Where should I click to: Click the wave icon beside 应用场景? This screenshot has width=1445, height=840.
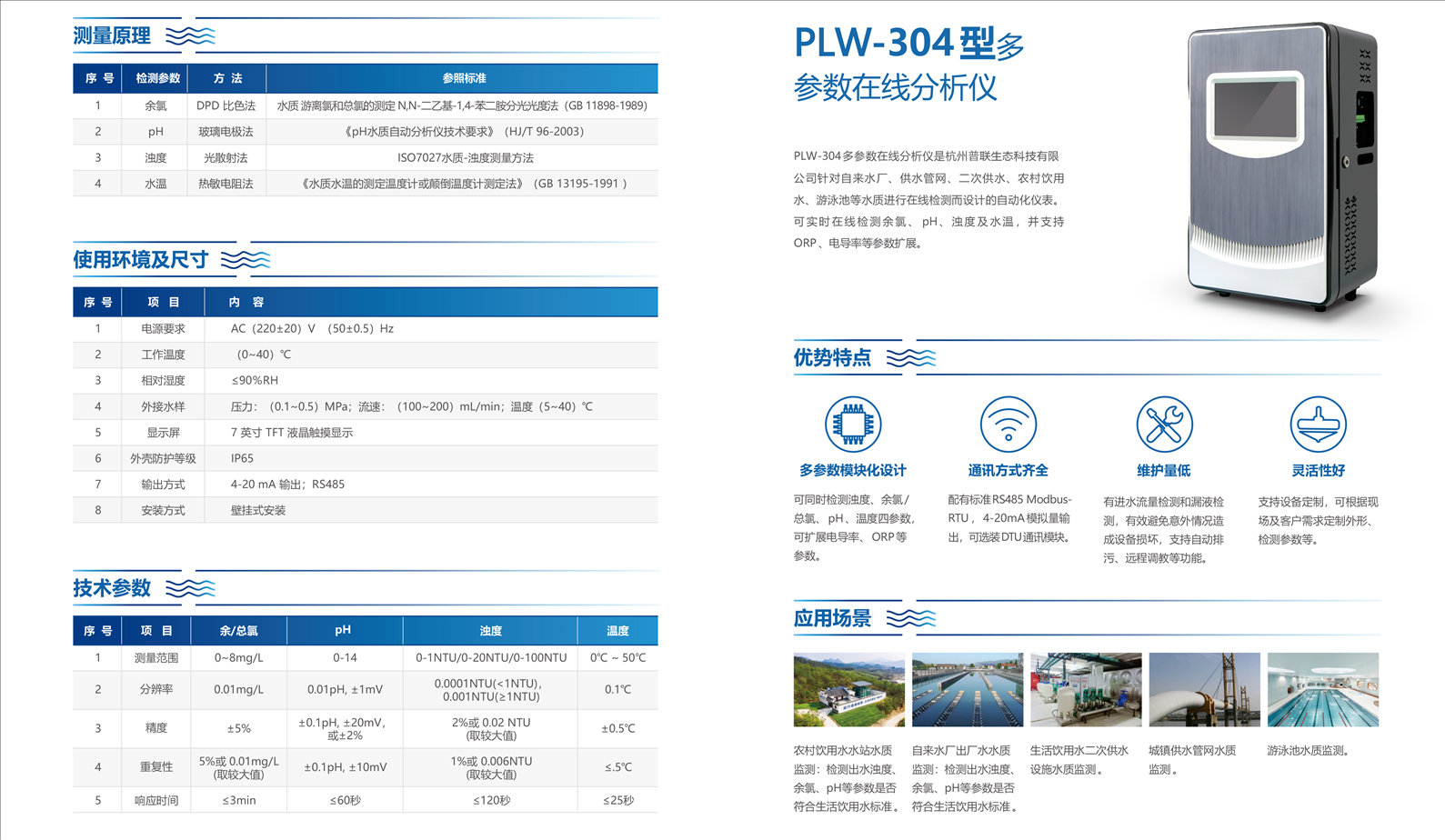[x=910, y=618]
